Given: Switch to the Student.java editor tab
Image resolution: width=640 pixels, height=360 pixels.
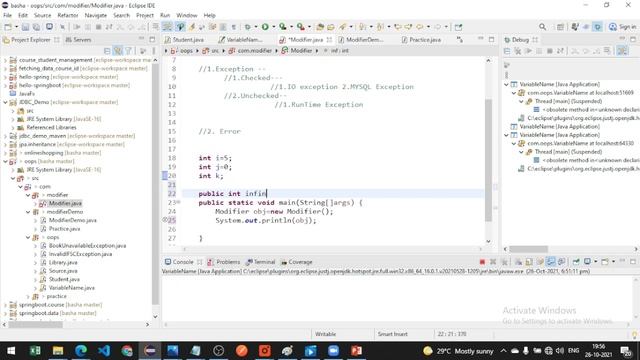Looking at the screenshot, I should [184, 40].
